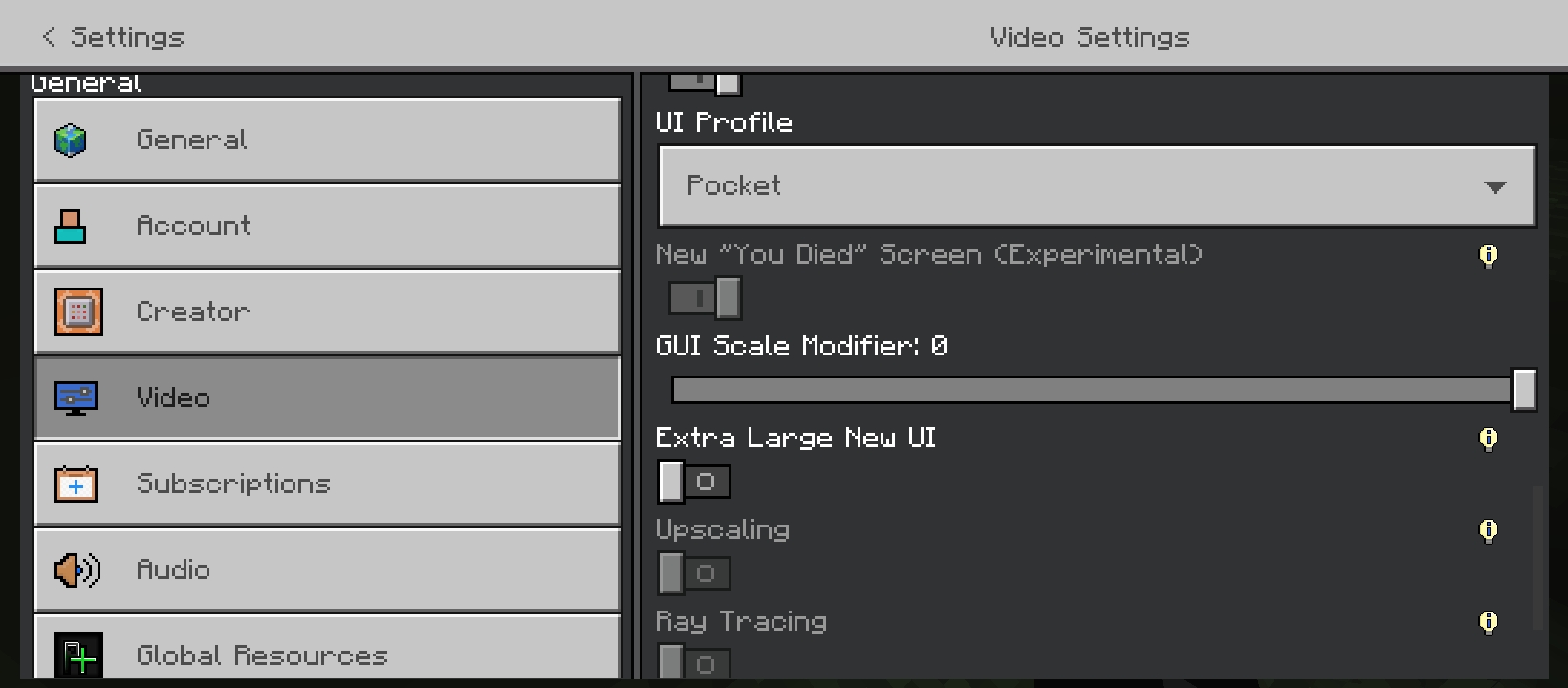The width and height of the screenshot is (1568, 688).
Task: Toggle New "You Died" Screen switch
Action: (x=705, y=298)
